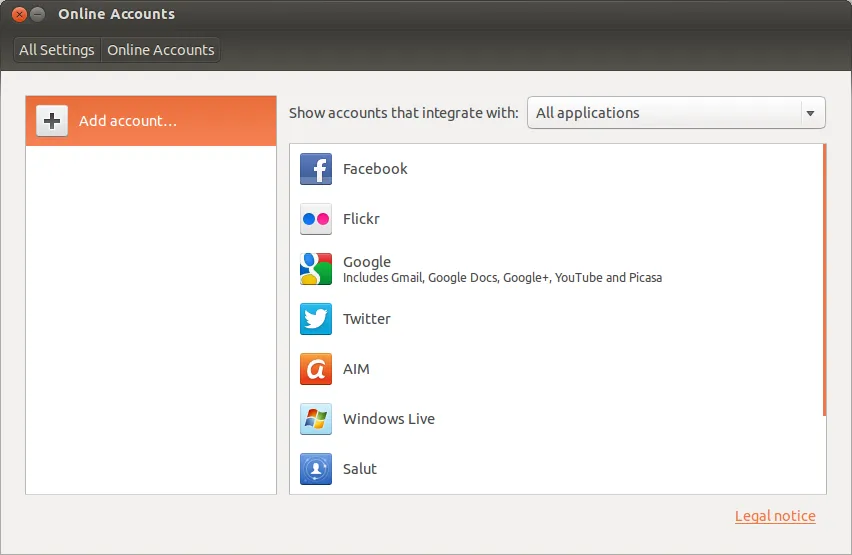Click the Facebook logo icon

(316, 169)
